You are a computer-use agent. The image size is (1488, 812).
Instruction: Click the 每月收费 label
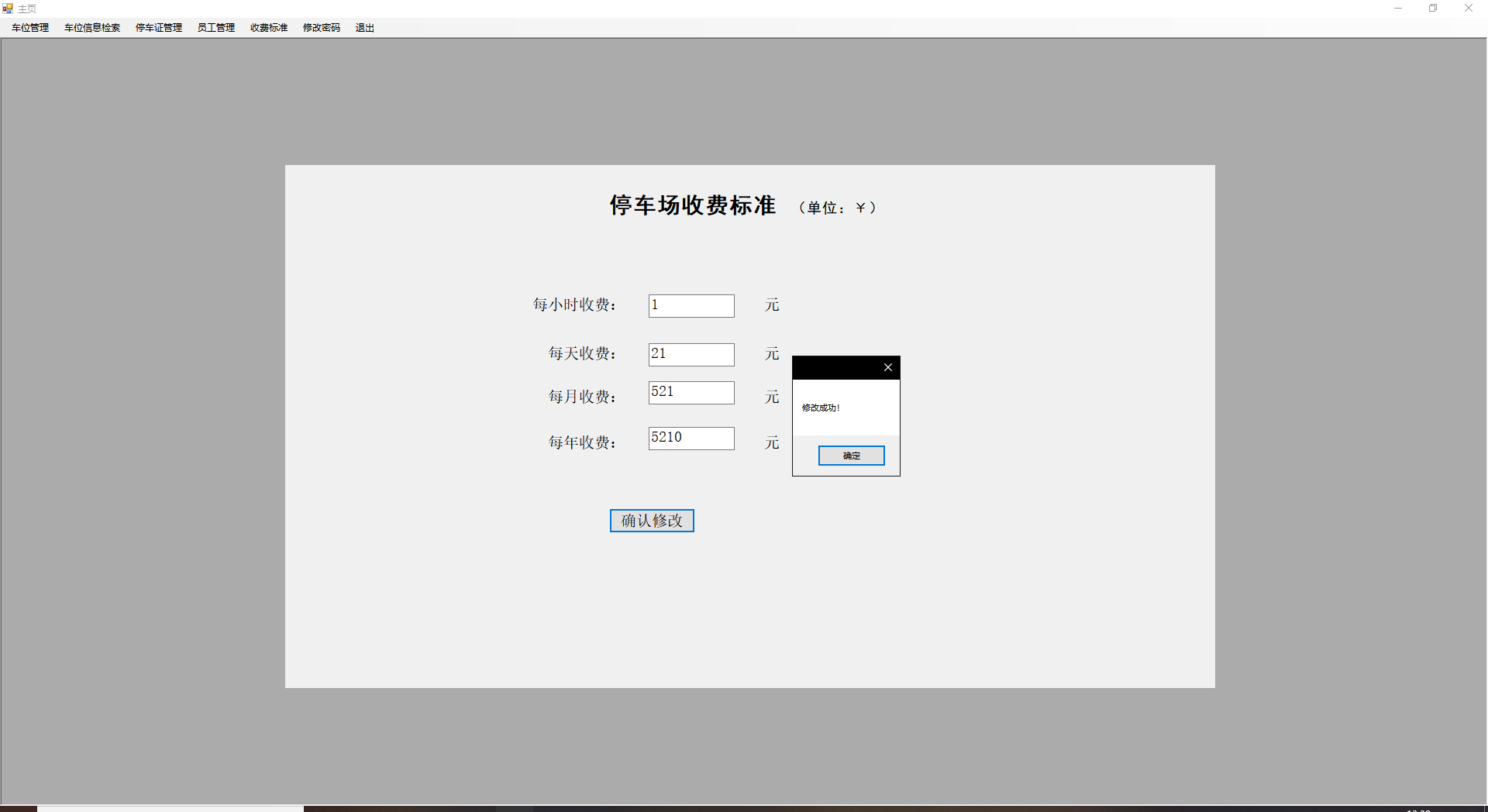582,397
